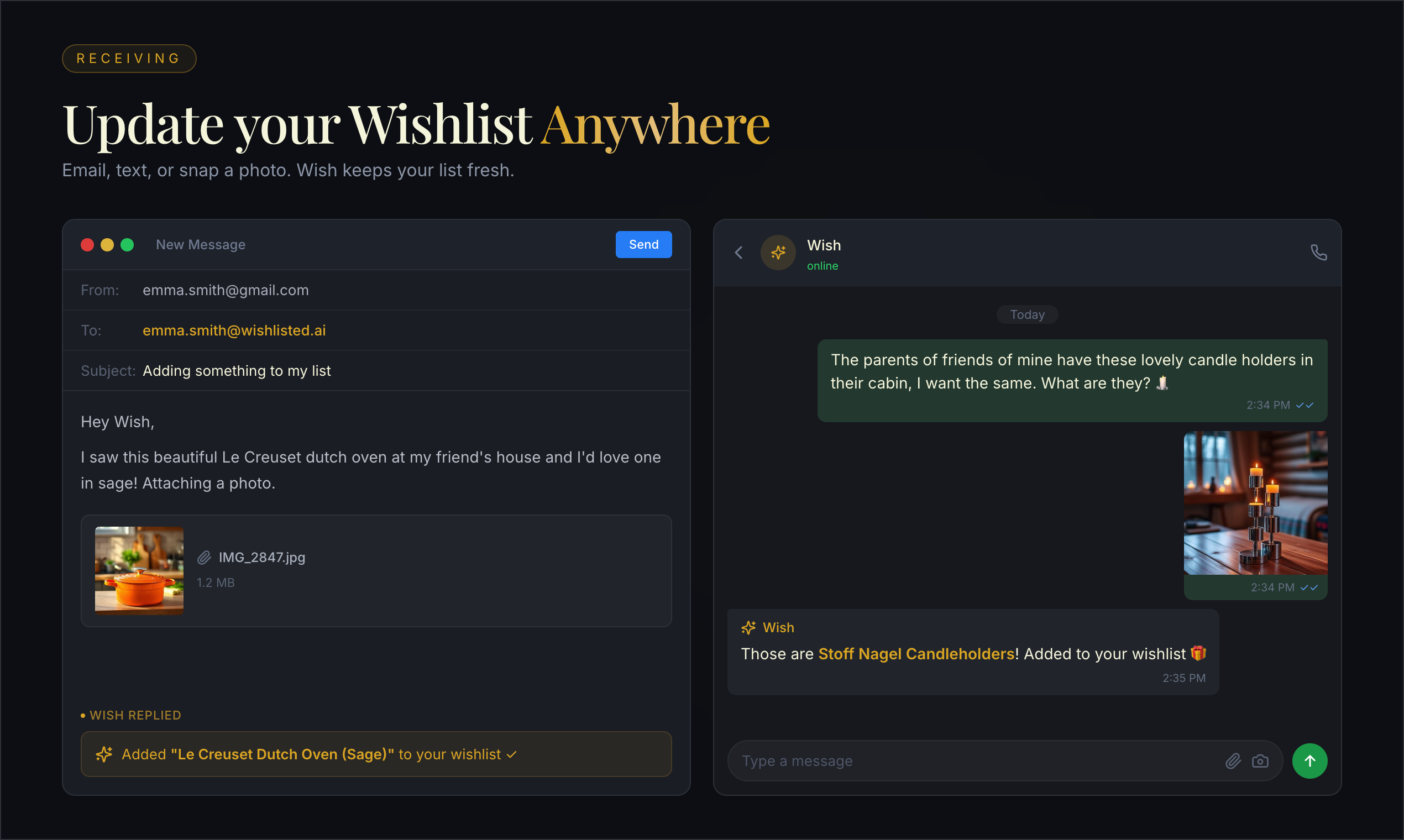The image size is (1404, 840).
Task: Click the yellow traffic light in the email window
Action: (107, 244)
